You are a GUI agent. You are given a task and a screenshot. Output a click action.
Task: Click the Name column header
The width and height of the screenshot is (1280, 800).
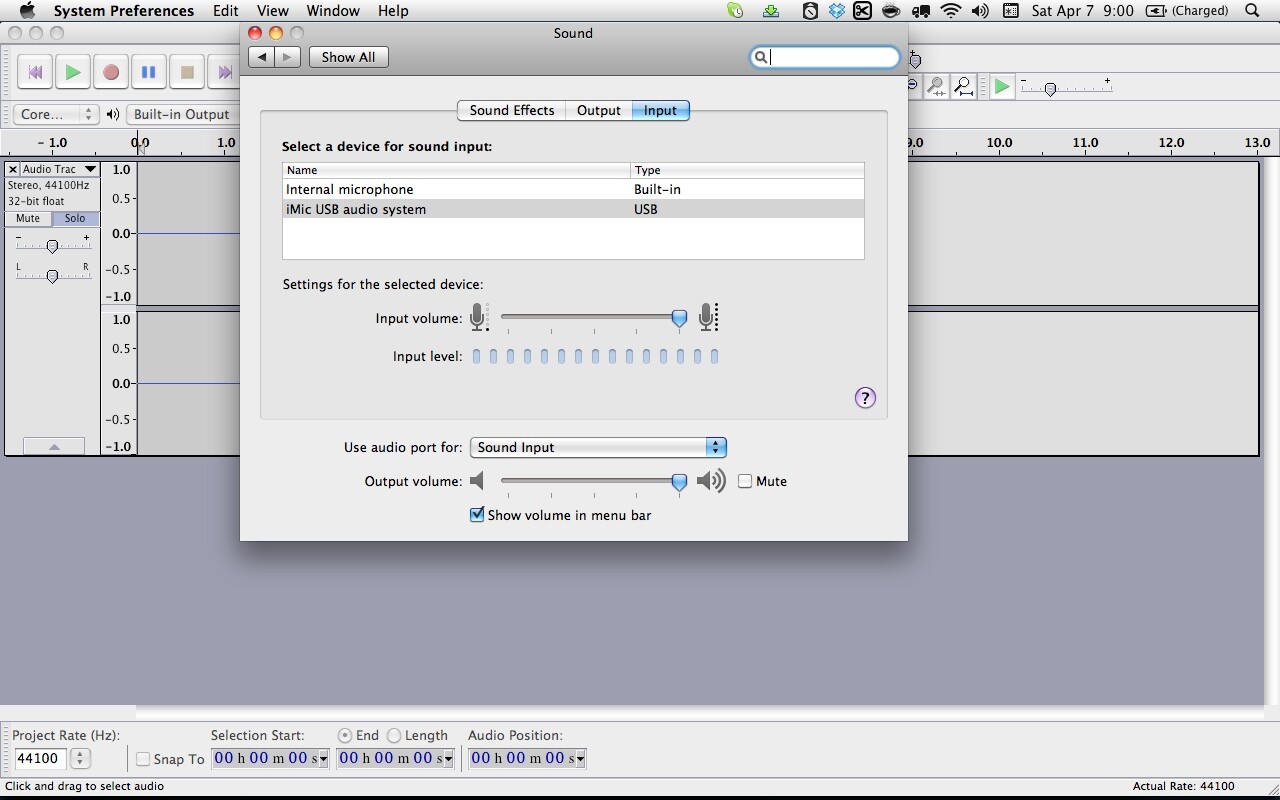tap(456, 170)
